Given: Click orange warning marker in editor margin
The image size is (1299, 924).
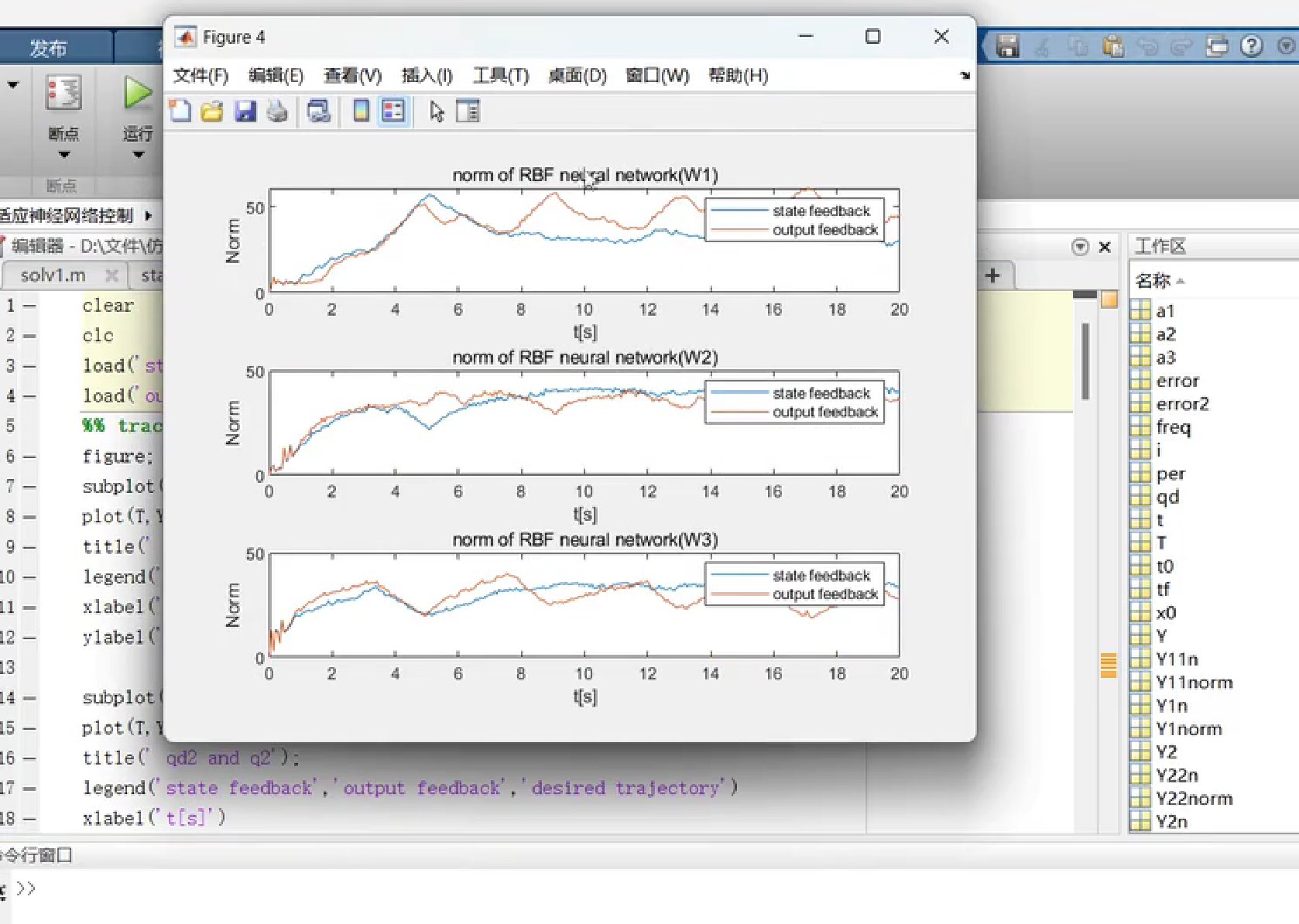Looking at the screenshot, I should click(x=1109, y=666).
